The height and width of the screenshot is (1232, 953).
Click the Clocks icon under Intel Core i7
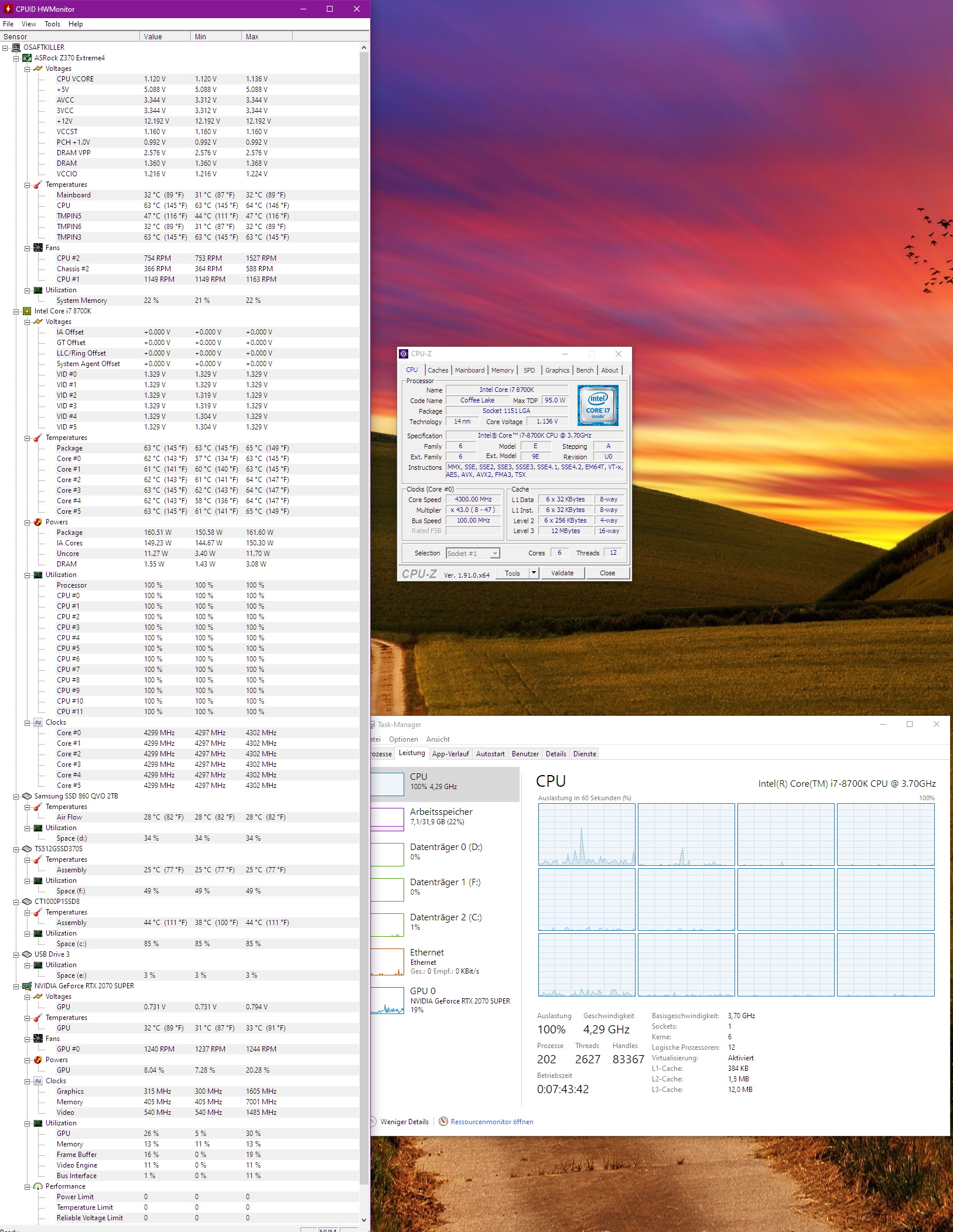coord(38,722)
